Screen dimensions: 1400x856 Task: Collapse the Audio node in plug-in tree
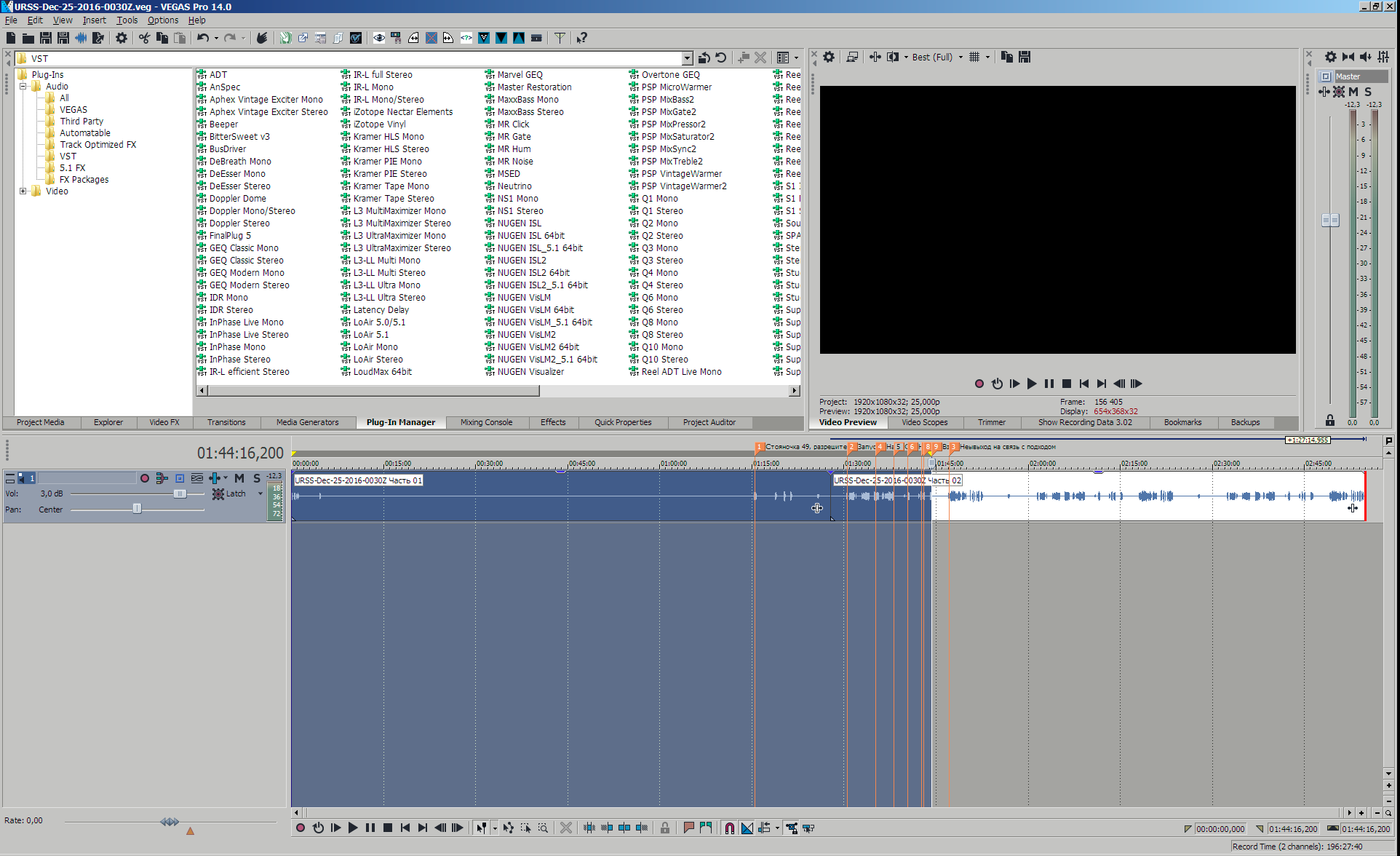tap(23, 87)
